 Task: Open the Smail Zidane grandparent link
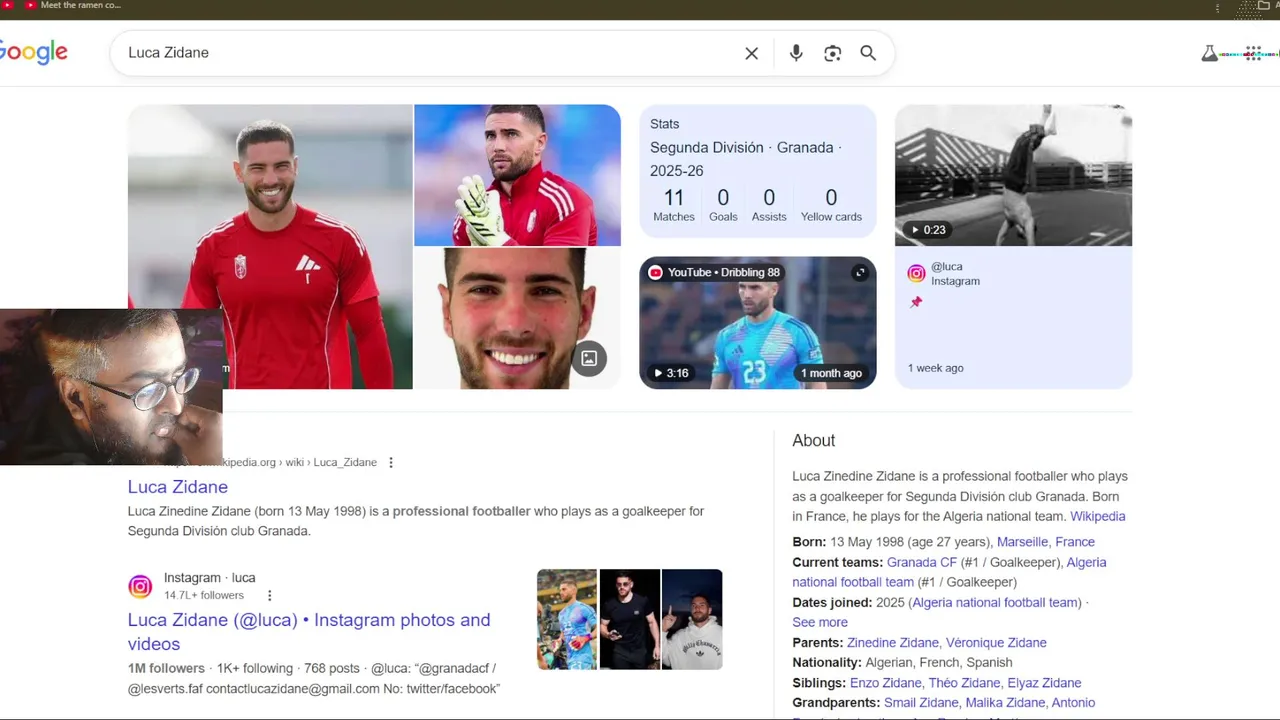point(921,702)
